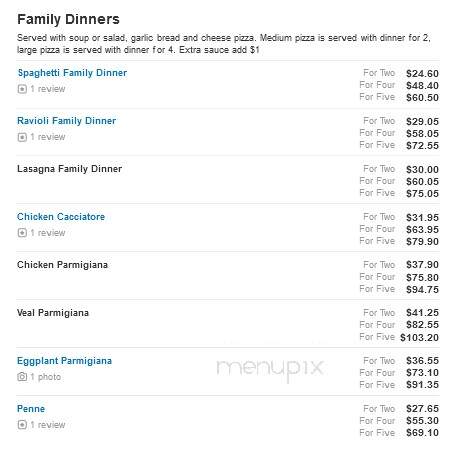Screen dimensions: 449x450
Task: Click review icon under Chicken Cacciatore
Action: point(22,233)
